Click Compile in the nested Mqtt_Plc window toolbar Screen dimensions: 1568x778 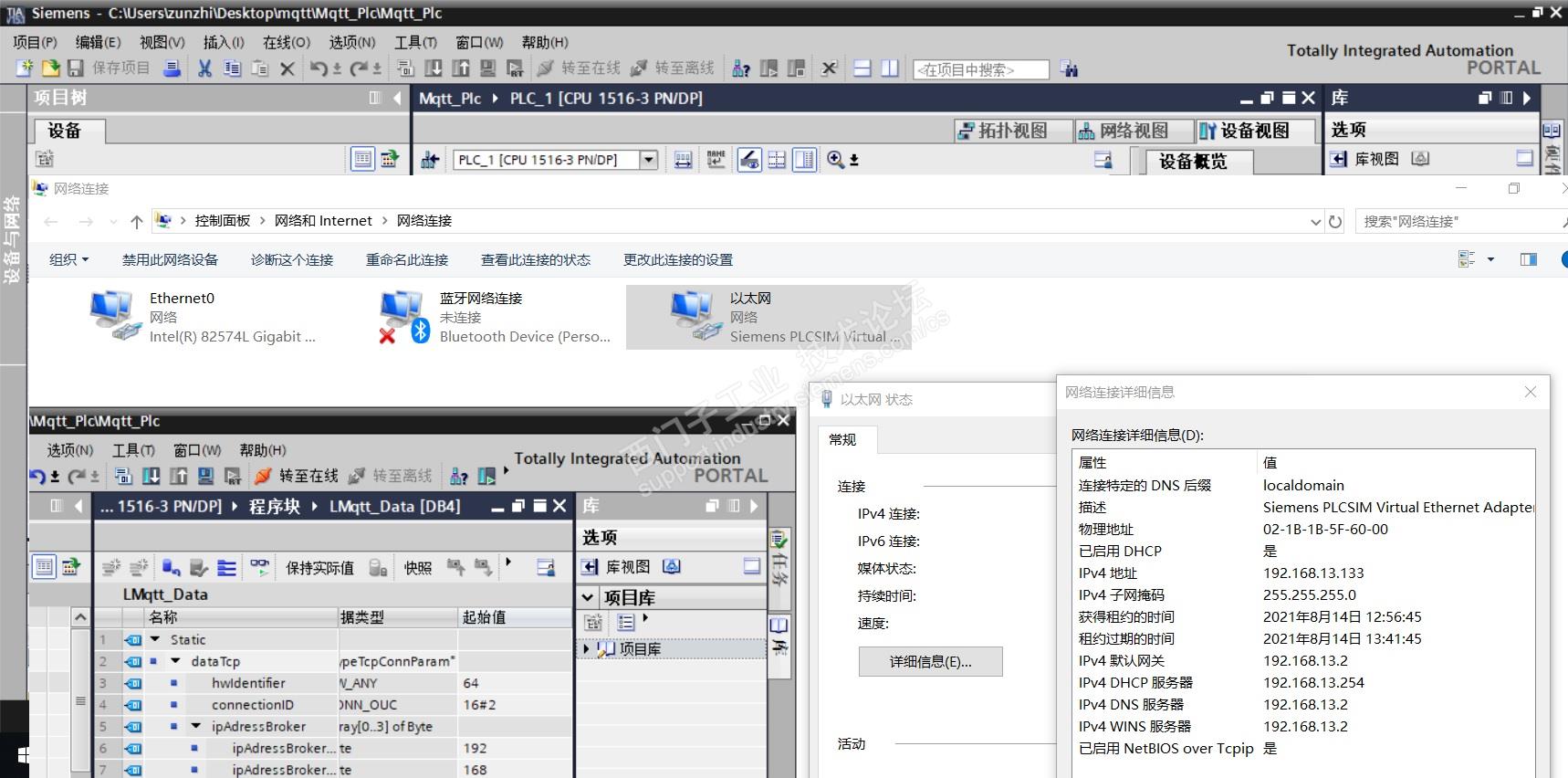[123, 476]
